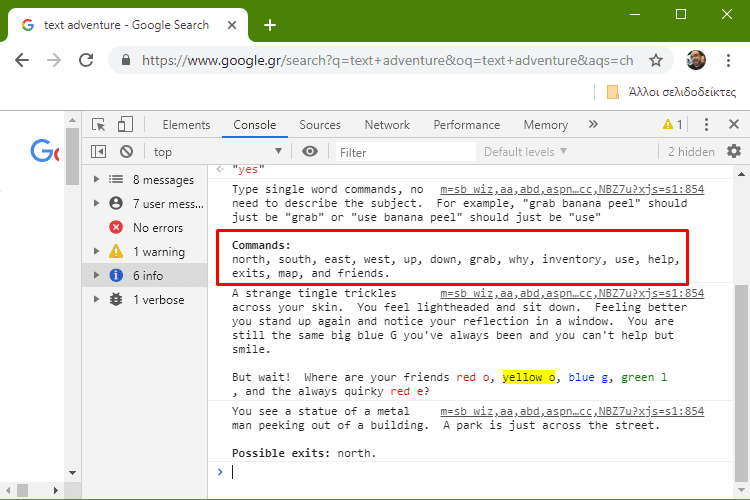Image resolution: width=750 pixels, height=500 pixels.
Task: Click the 2 hidden messages label
Action: click(691, 152)
